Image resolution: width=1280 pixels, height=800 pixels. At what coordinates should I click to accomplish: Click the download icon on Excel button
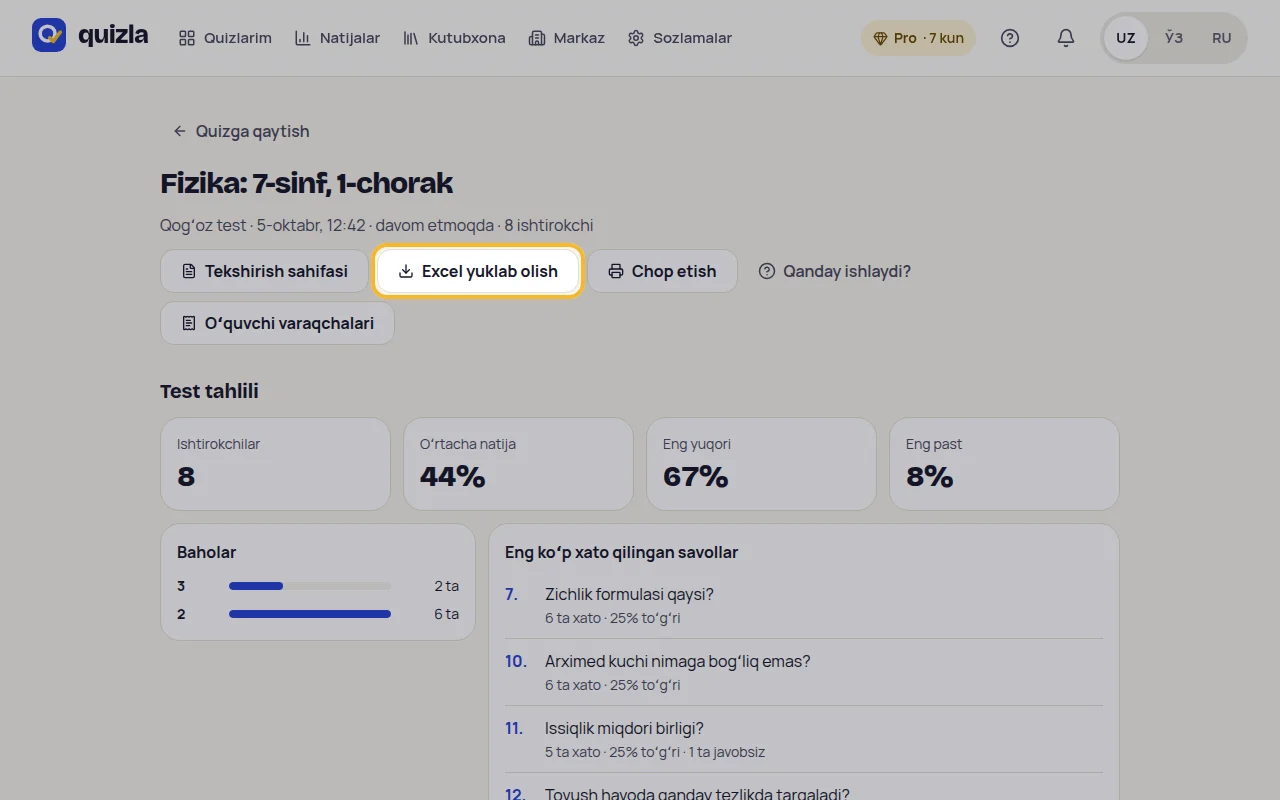click(406, 271)
